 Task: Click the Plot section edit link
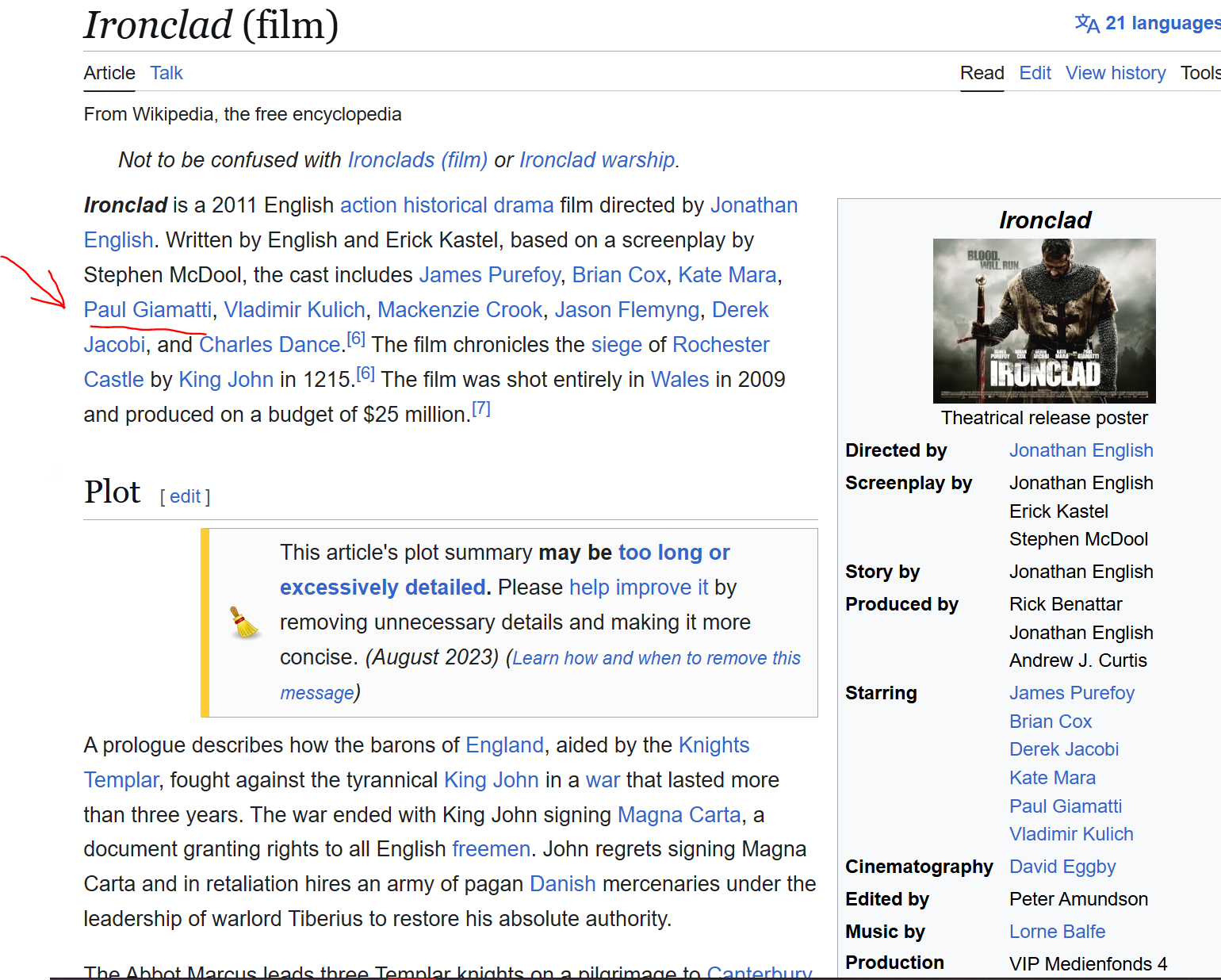186,496
